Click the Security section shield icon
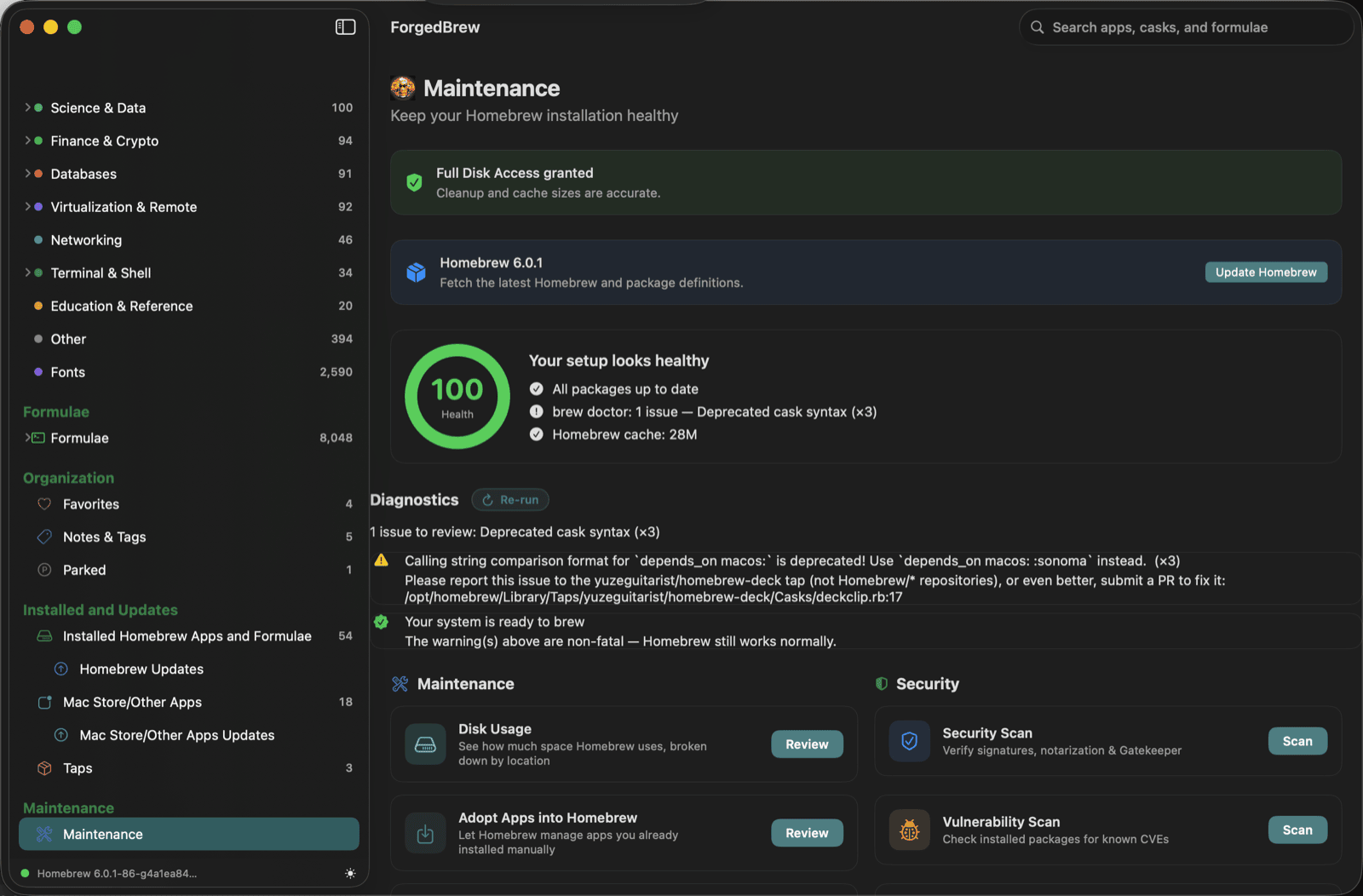The image size is (1363, 896). tap(882, 684)
